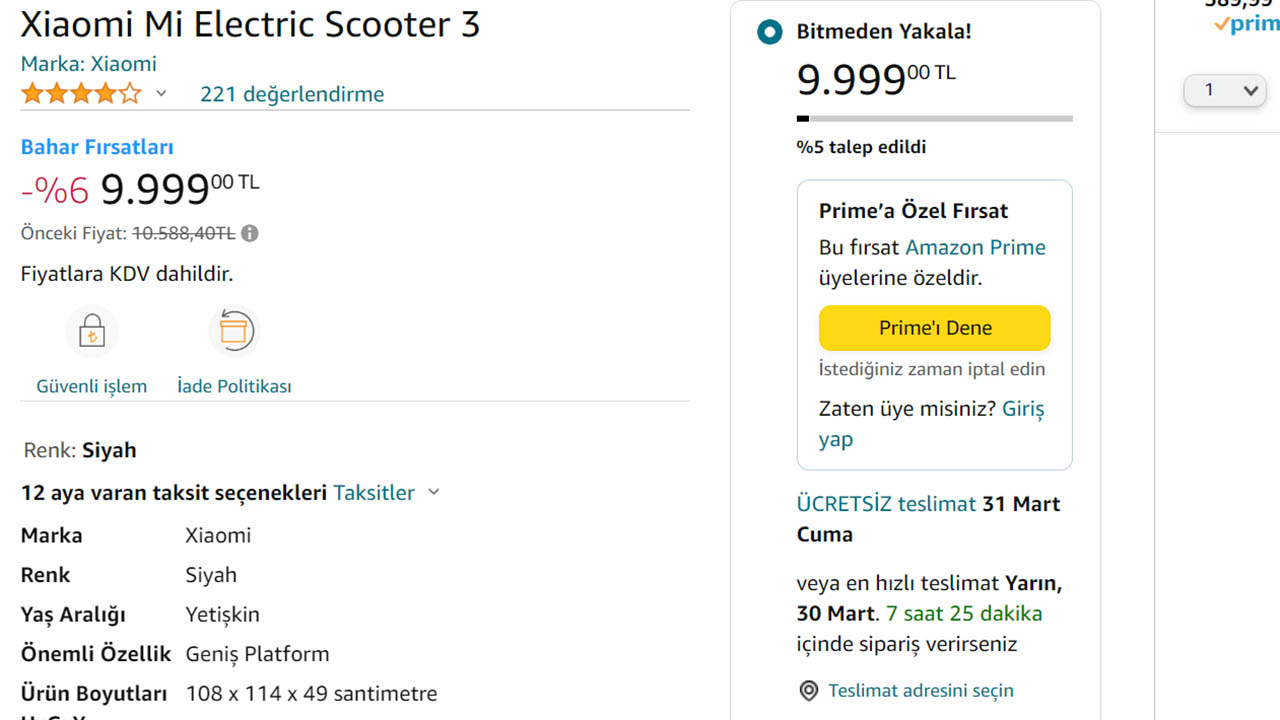Click the info icon beside previous price
The image size is (1280, 720).
(x=250, y=233)
